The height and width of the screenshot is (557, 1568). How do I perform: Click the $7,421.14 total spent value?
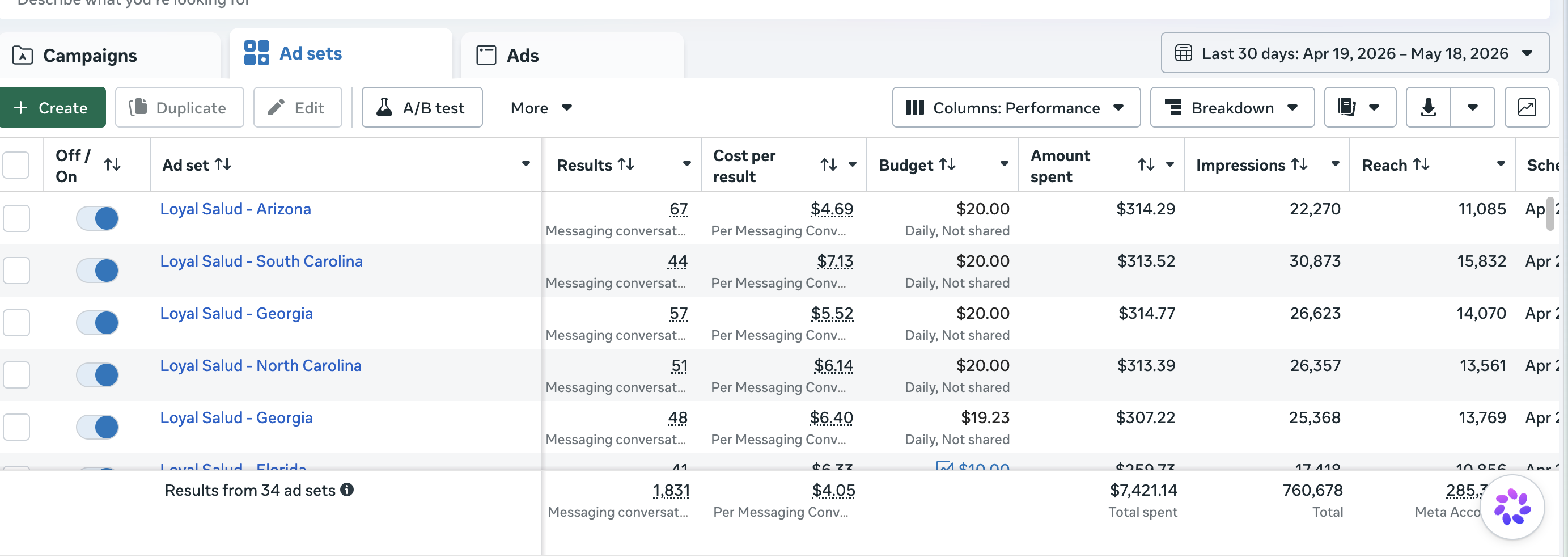click(1143, 490)
